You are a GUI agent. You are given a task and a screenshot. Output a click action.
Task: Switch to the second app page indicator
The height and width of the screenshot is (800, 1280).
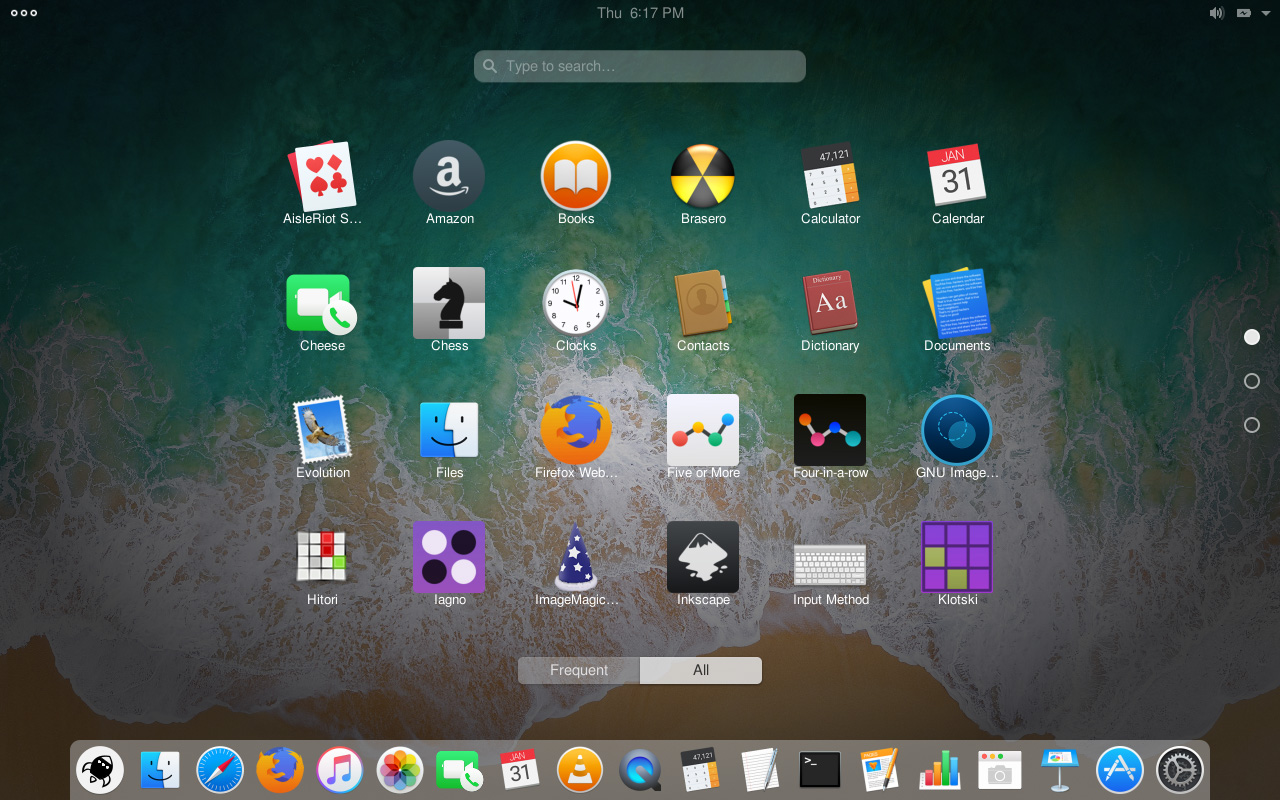(x=1252, y=381)
